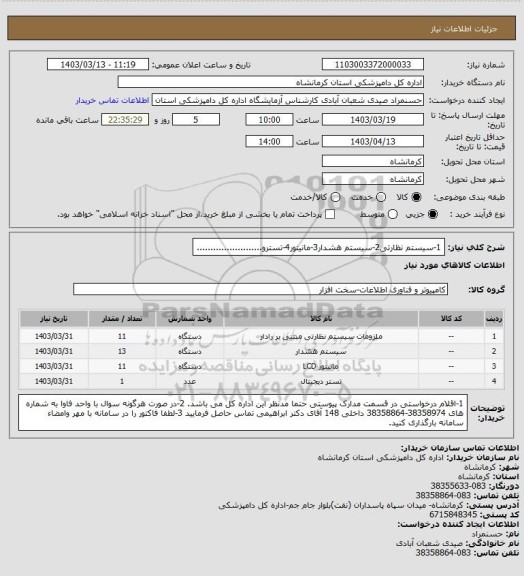Screen dimensions: 524x576
Task: Select the جزیی purchase type radio
Action: 433,214
